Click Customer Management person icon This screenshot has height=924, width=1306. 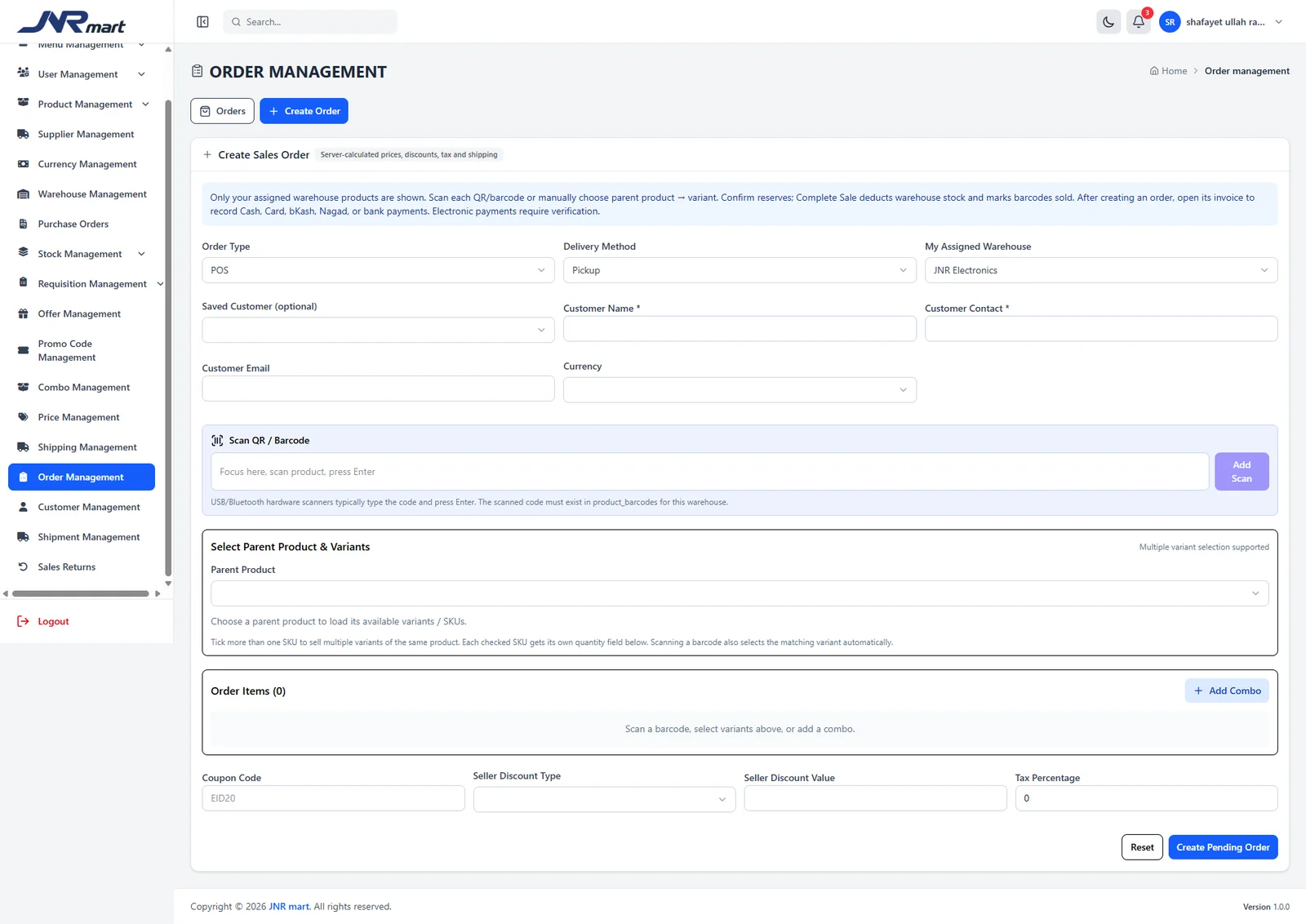coord(23,507)
